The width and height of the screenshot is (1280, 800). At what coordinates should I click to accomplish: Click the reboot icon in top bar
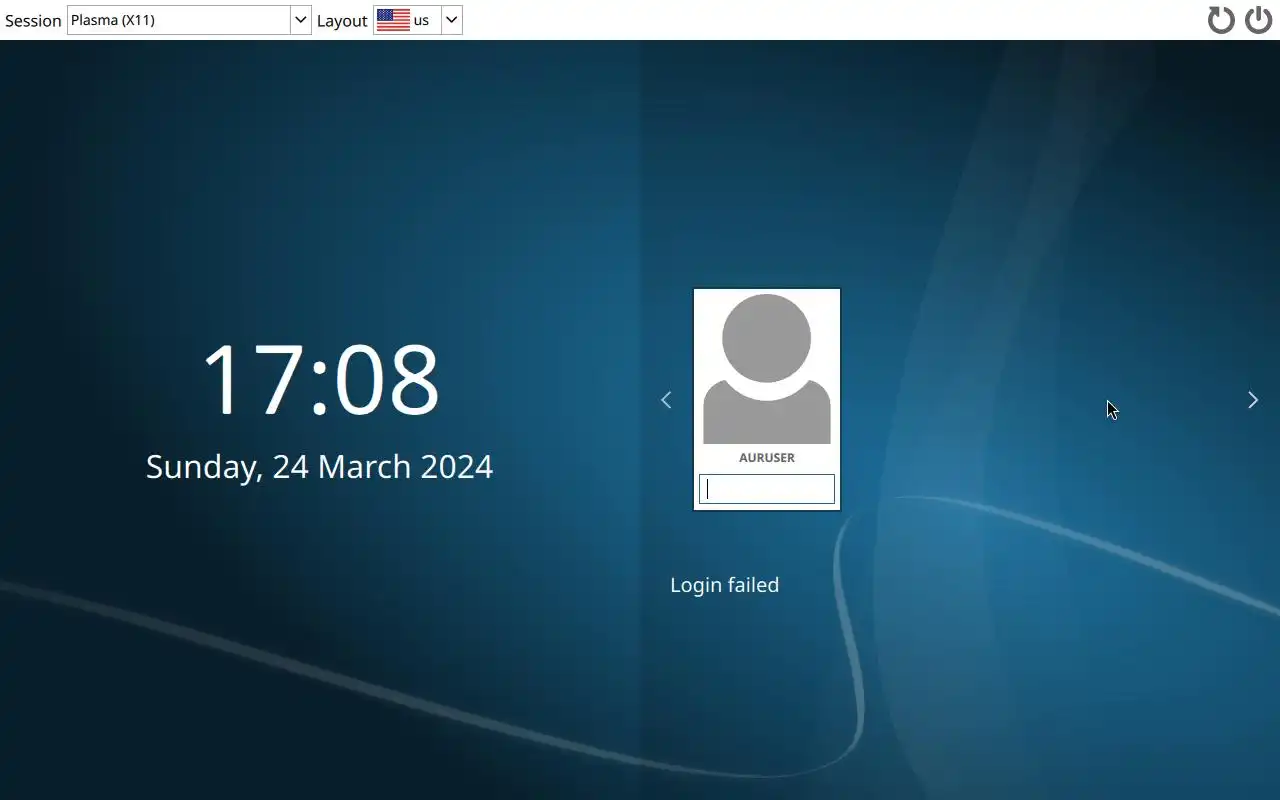click(1221, 20)
